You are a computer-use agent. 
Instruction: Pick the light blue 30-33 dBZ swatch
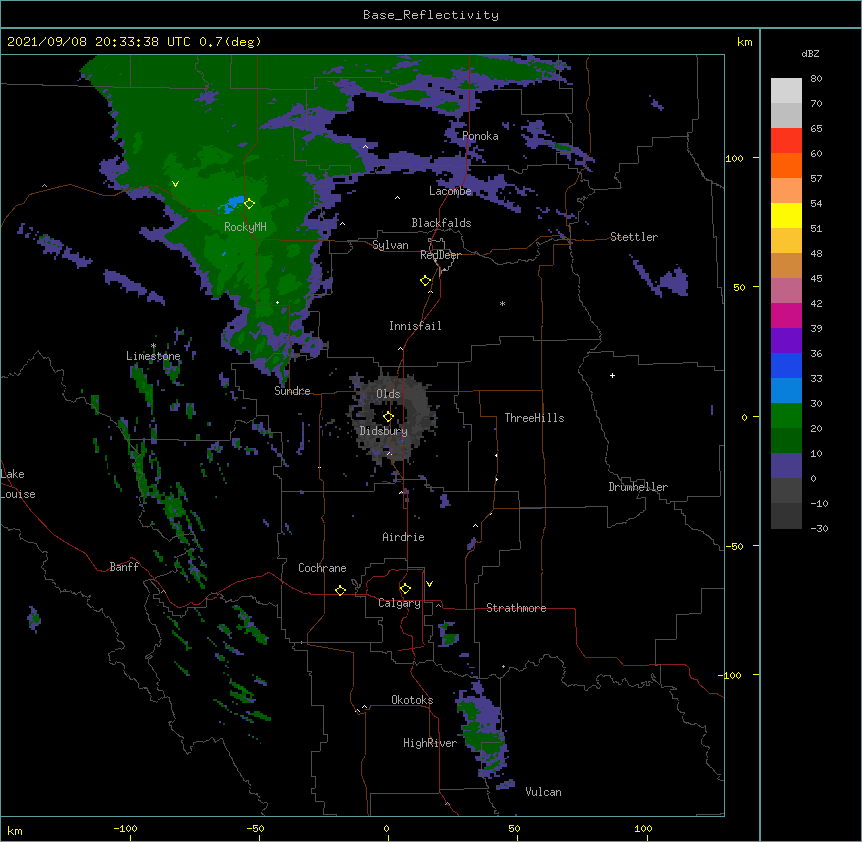point(786,390)
